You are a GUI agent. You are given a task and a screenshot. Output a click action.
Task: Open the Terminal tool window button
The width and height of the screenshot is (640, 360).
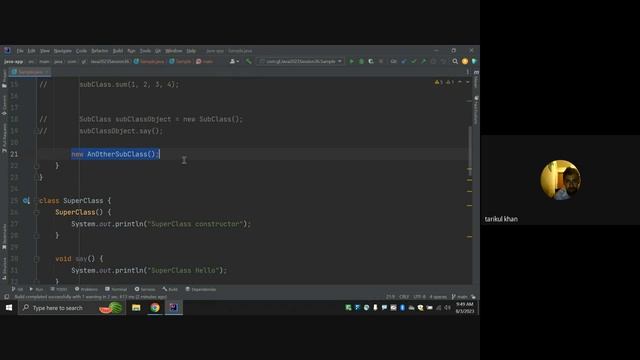pos(116,289)
